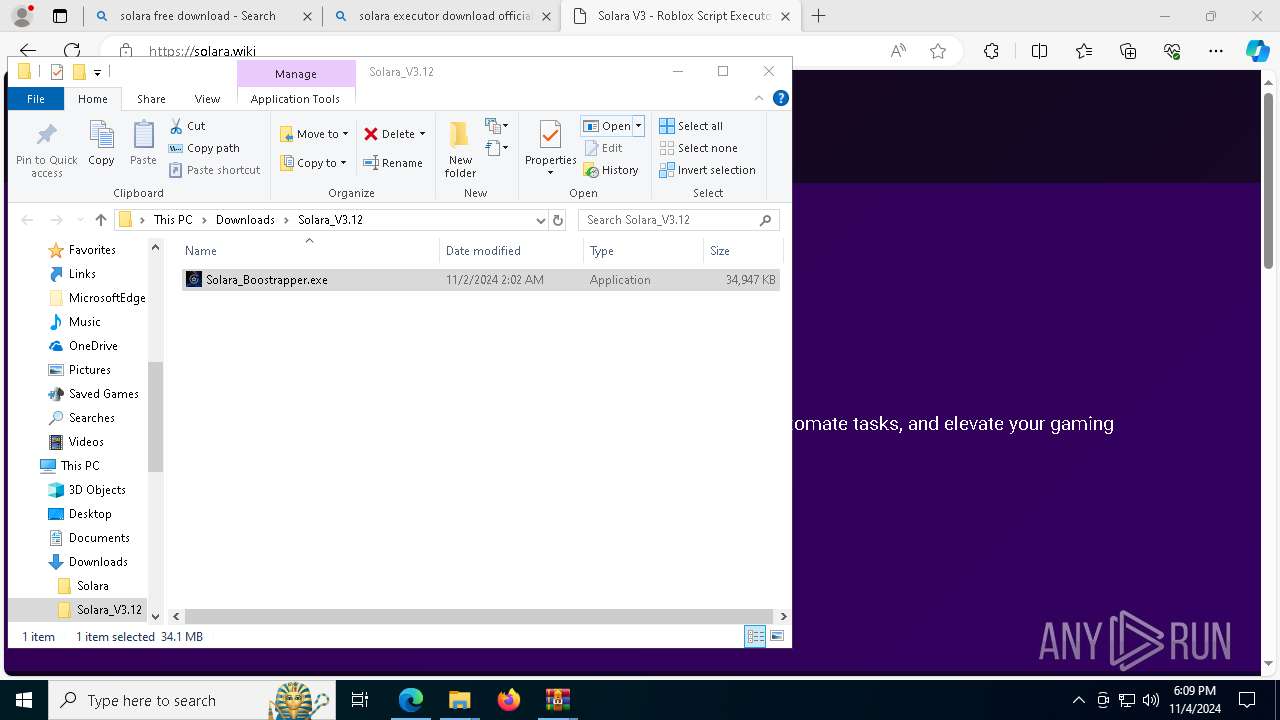
Task: Expand the Open button dropdown arrow
Action: [x=638, y=126]
